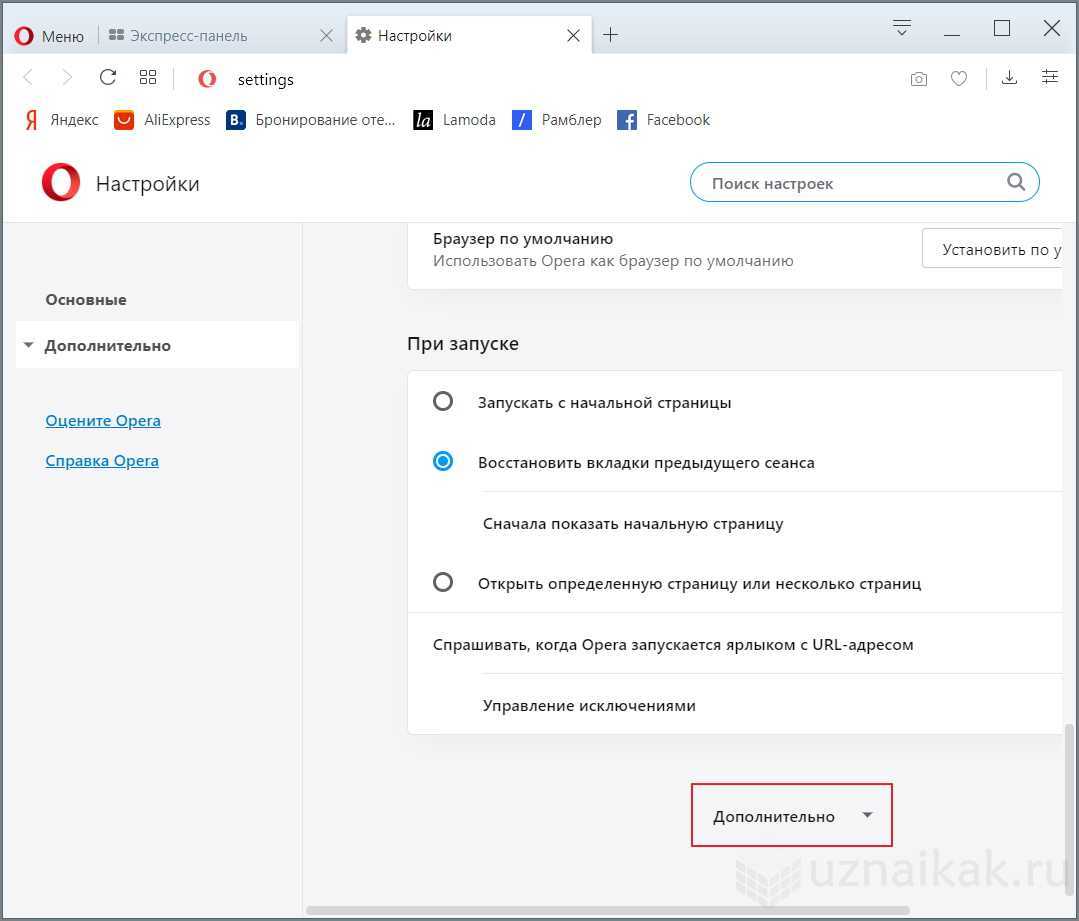Expand the Дополнительно dropdown at page bottom
Image resolution: width=1079 pixels, height=921 pixels.
coord(791,816)
